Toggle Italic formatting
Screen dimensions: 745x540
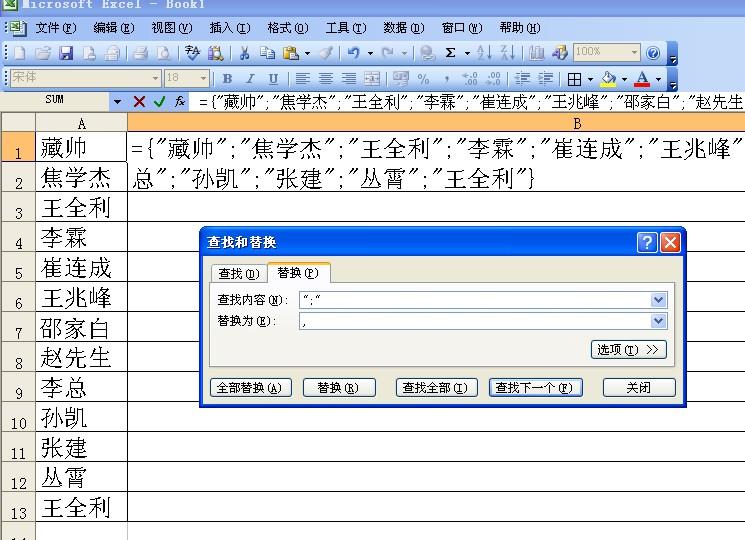(250, 78)
